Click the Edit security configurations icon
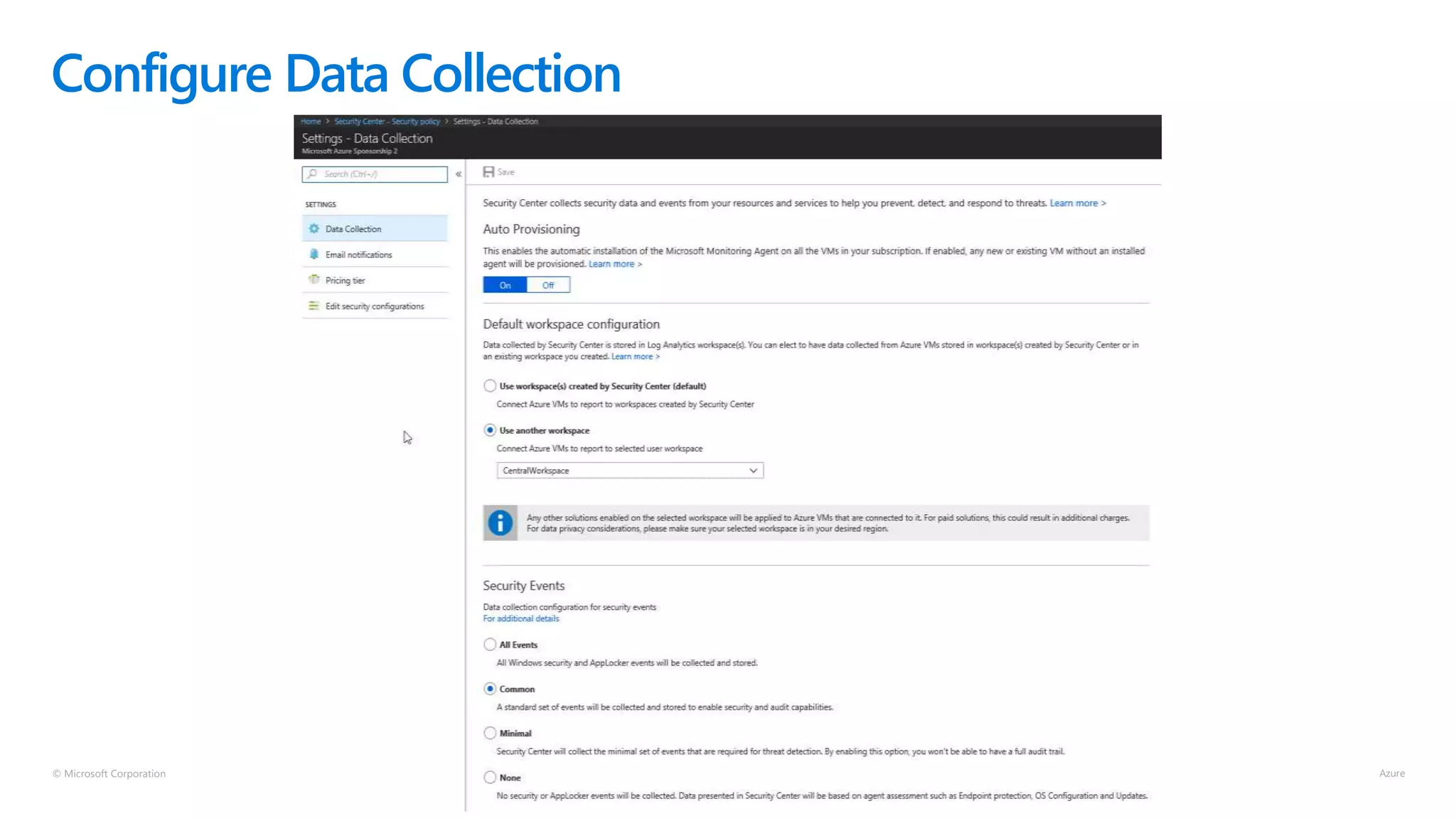This screenshot has height=819, width=1456. (314, 306)
